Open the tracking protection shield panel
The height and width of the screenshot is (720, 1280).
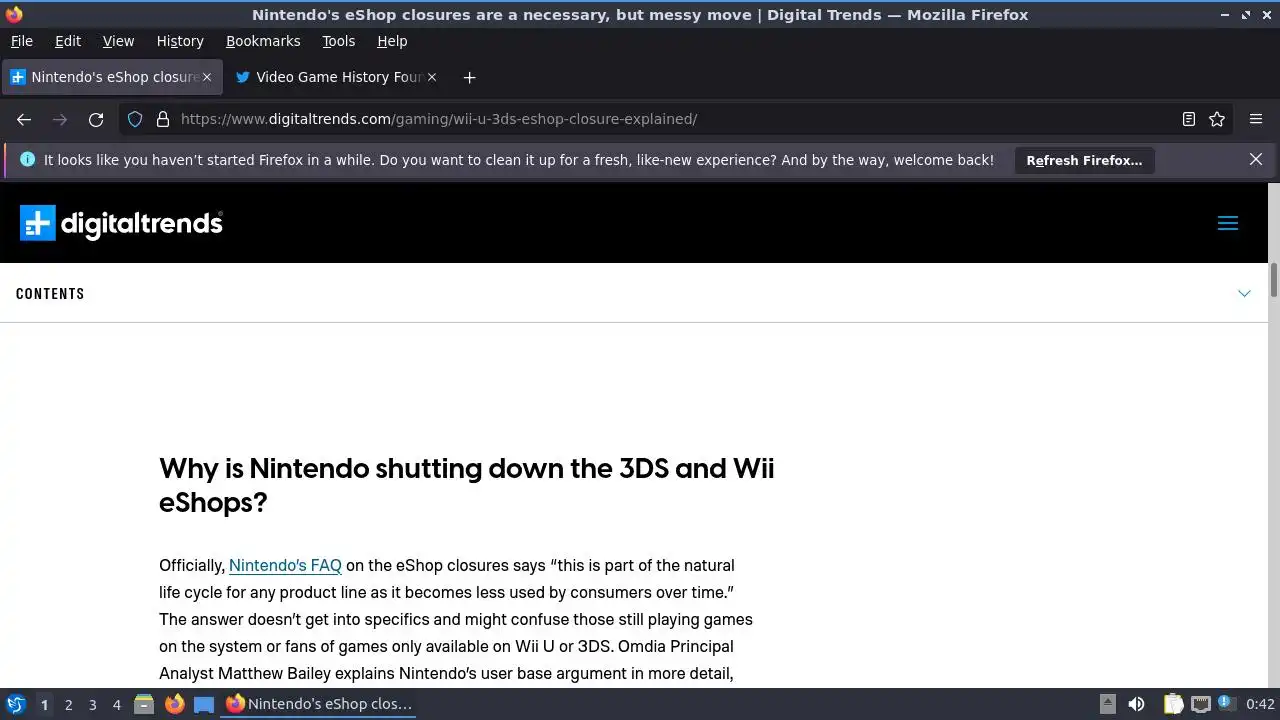[x=135, y=119]
